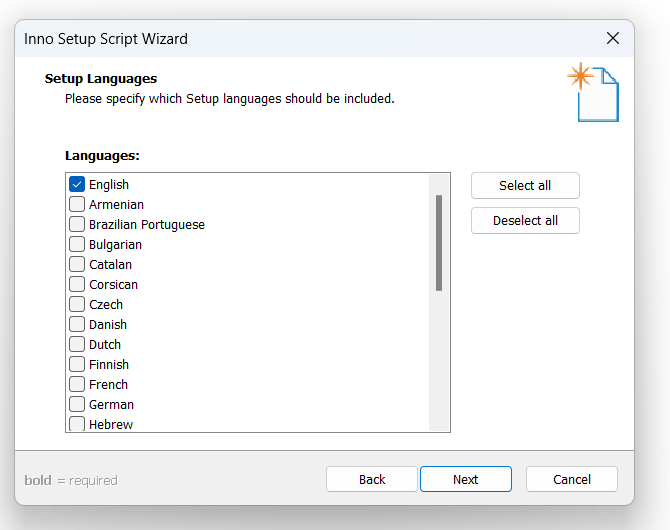Click the Inno Setup Script Wizard title
Screen dimensions: 670x530
coord(106,39)
